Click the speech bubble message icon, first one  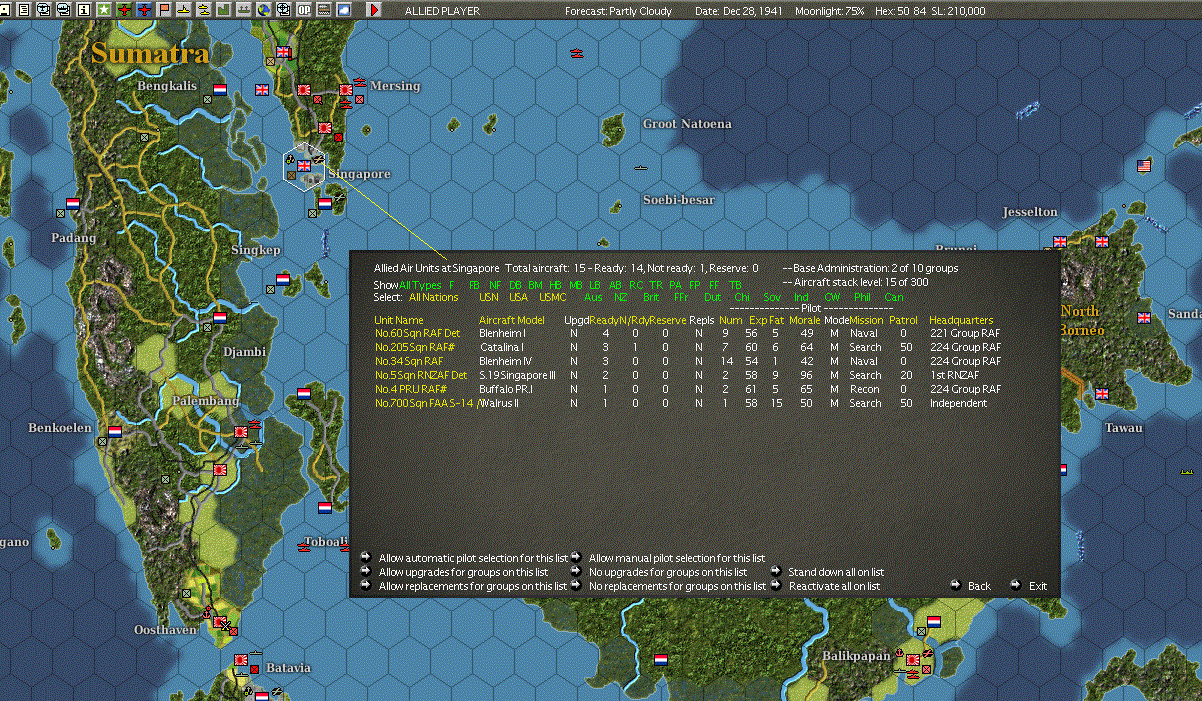point(43,10)
